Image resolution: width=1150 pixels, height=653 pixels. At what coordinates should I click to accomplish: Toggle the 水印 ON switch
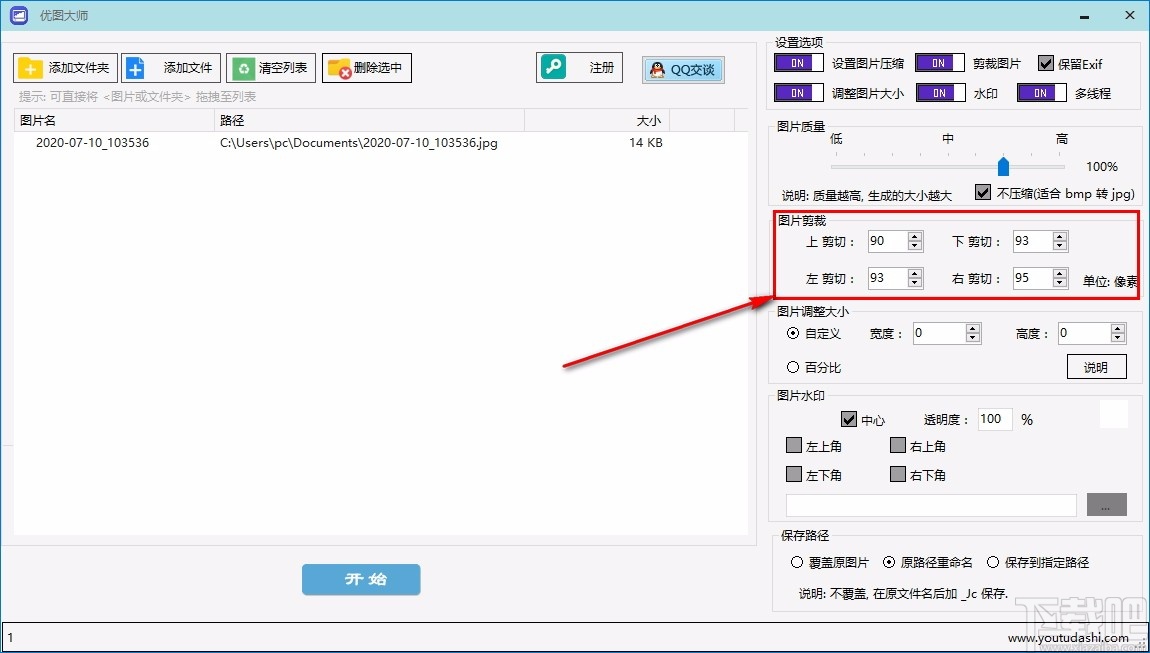(x=939, y=92)
